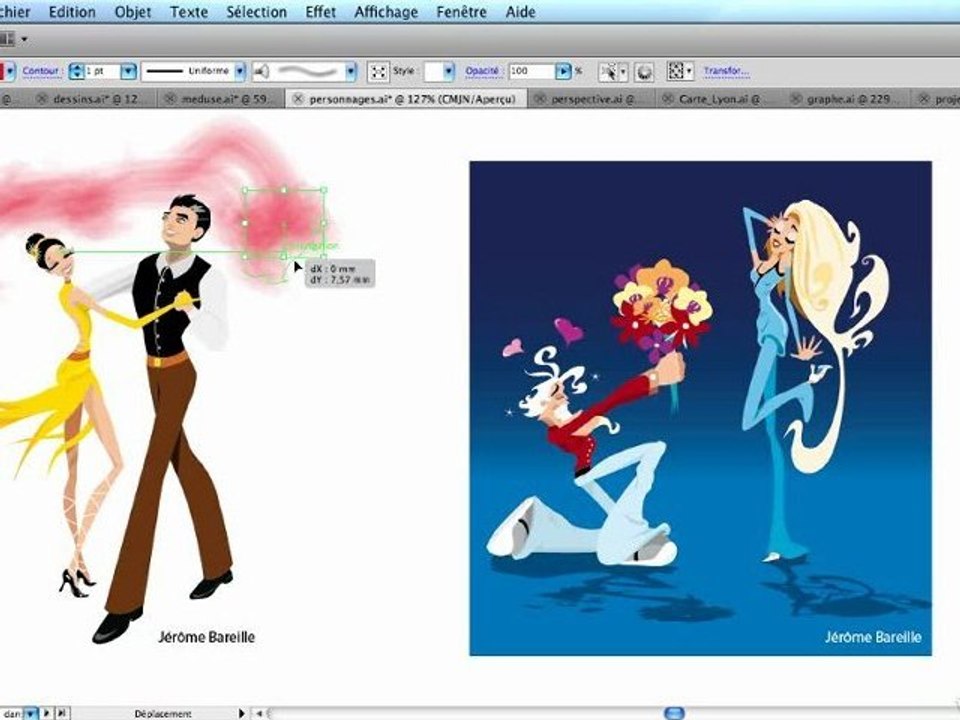Viewport: 960px width, 720px height.
Task: Switch to the Carte_Lyon.ai document tab
Action: click(x=719, y=99)
